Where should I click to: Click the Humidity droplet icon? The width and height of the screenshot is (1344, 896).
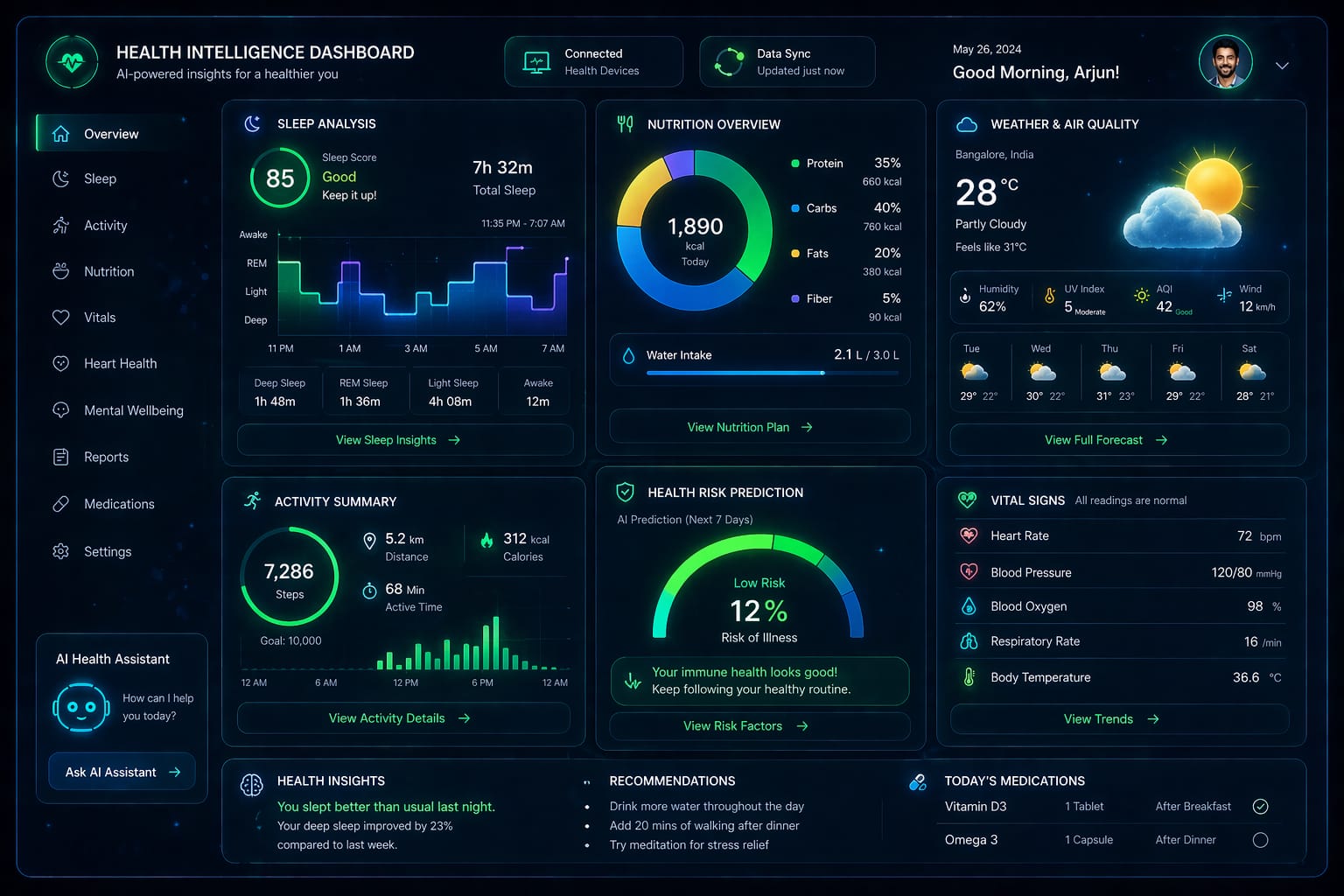965,296
